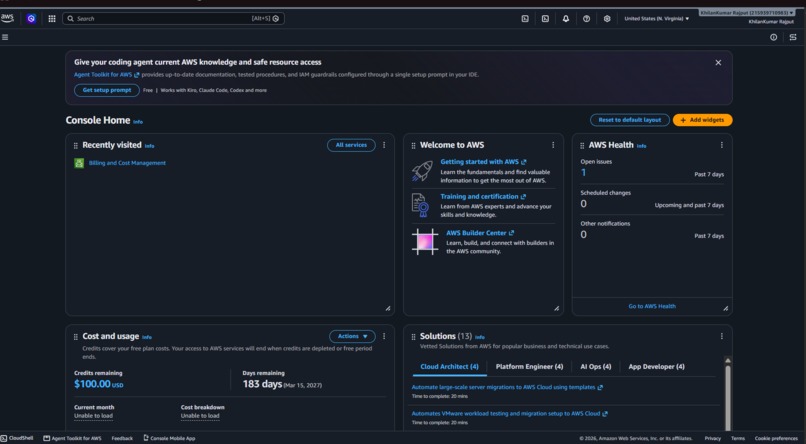Viewport: 806px width, 444px height.
Task: Open Welcome to AWS widget options menu
Action: 553,145
